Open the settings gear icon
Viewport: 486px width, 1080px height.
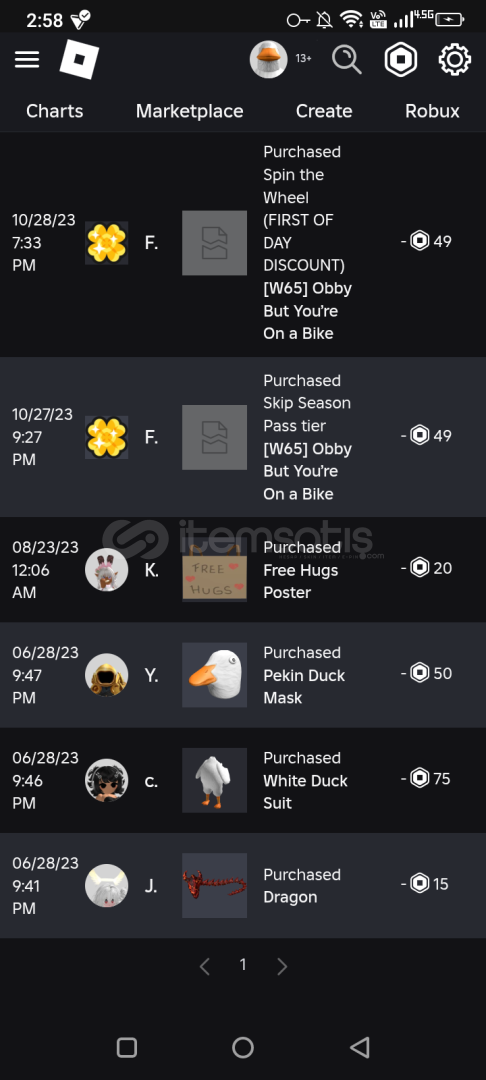[455, 60]
